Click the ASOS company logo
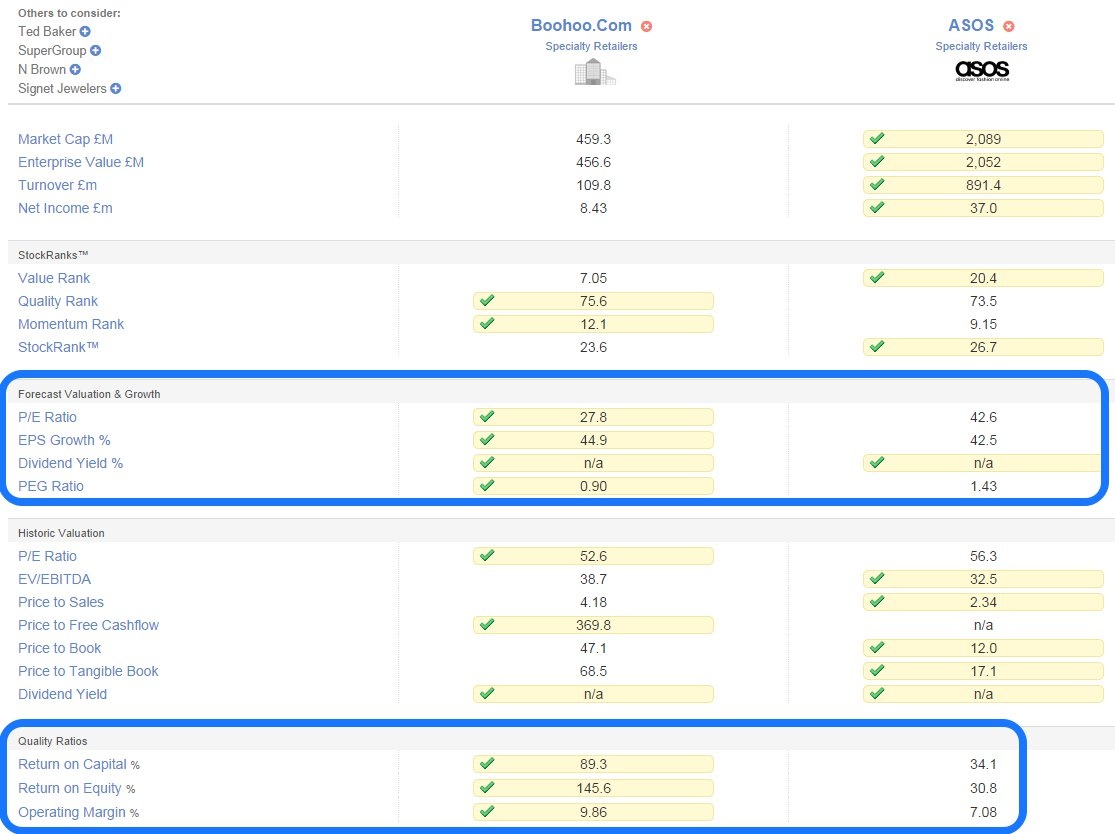Image resolution: width=1115 pixels, height=834 pixels. 982,70
